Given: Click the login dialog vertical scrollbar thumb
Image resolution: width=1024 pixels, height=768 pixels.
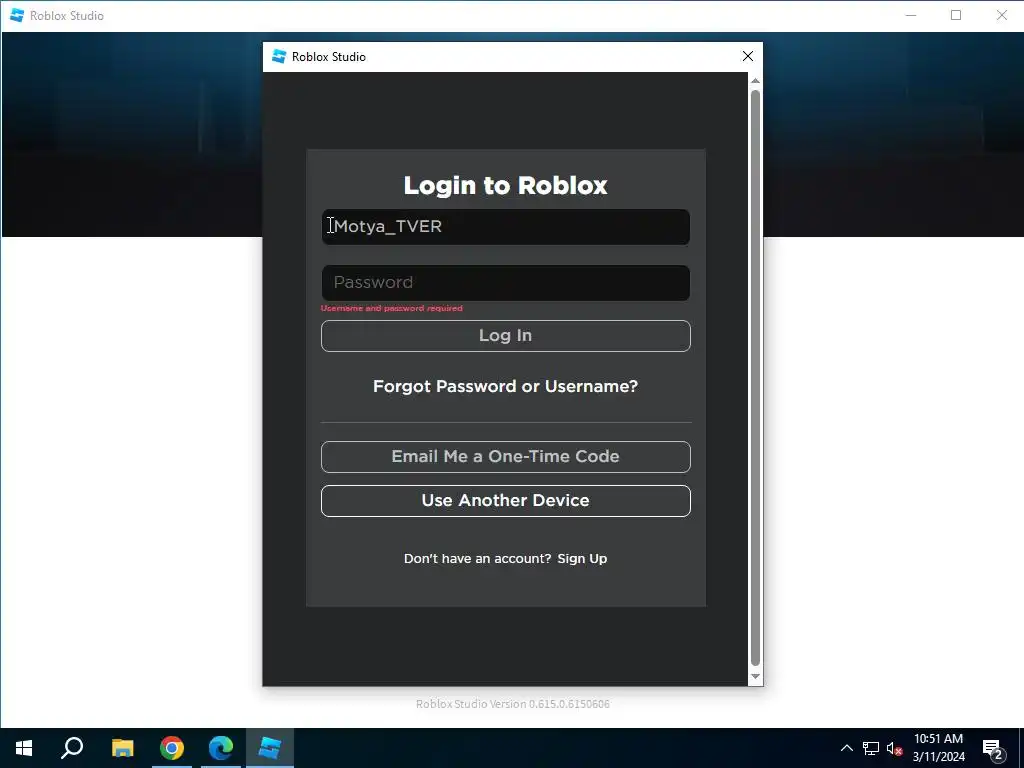Looking at the screenshot, I should coord(755,377).
